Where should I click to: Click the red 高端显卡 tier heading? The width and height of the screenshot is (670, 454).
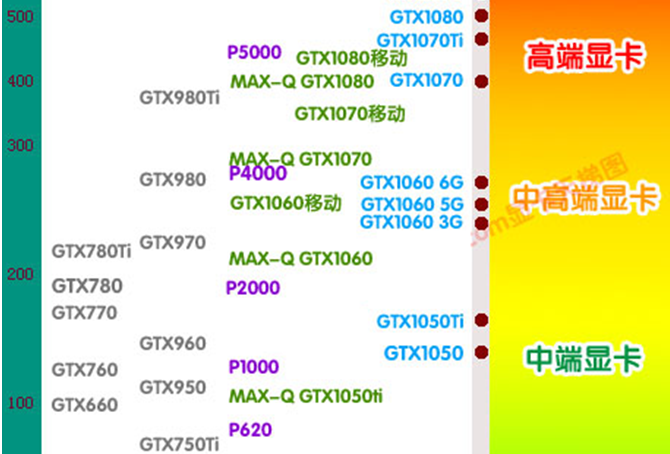(584, 57)
